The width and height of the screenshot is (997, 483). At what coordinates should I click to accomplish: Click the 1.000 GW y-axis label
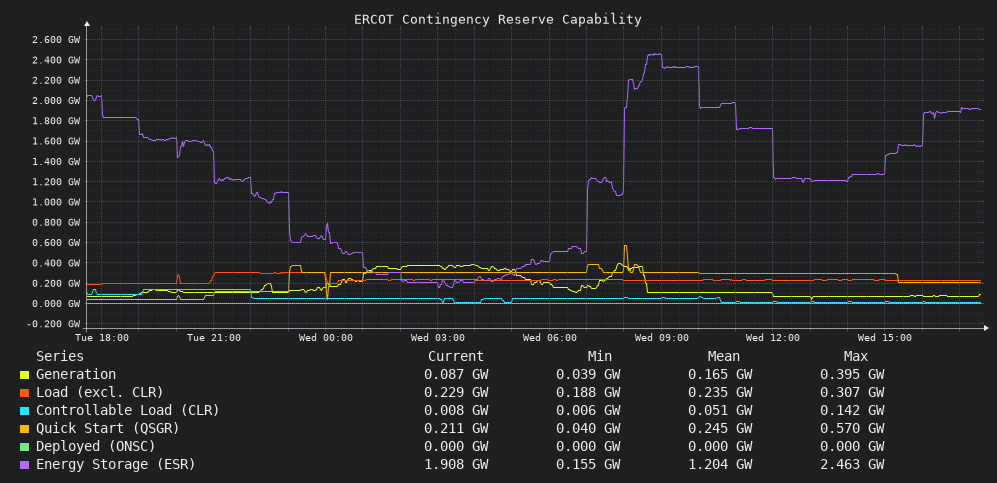point(56,202)
